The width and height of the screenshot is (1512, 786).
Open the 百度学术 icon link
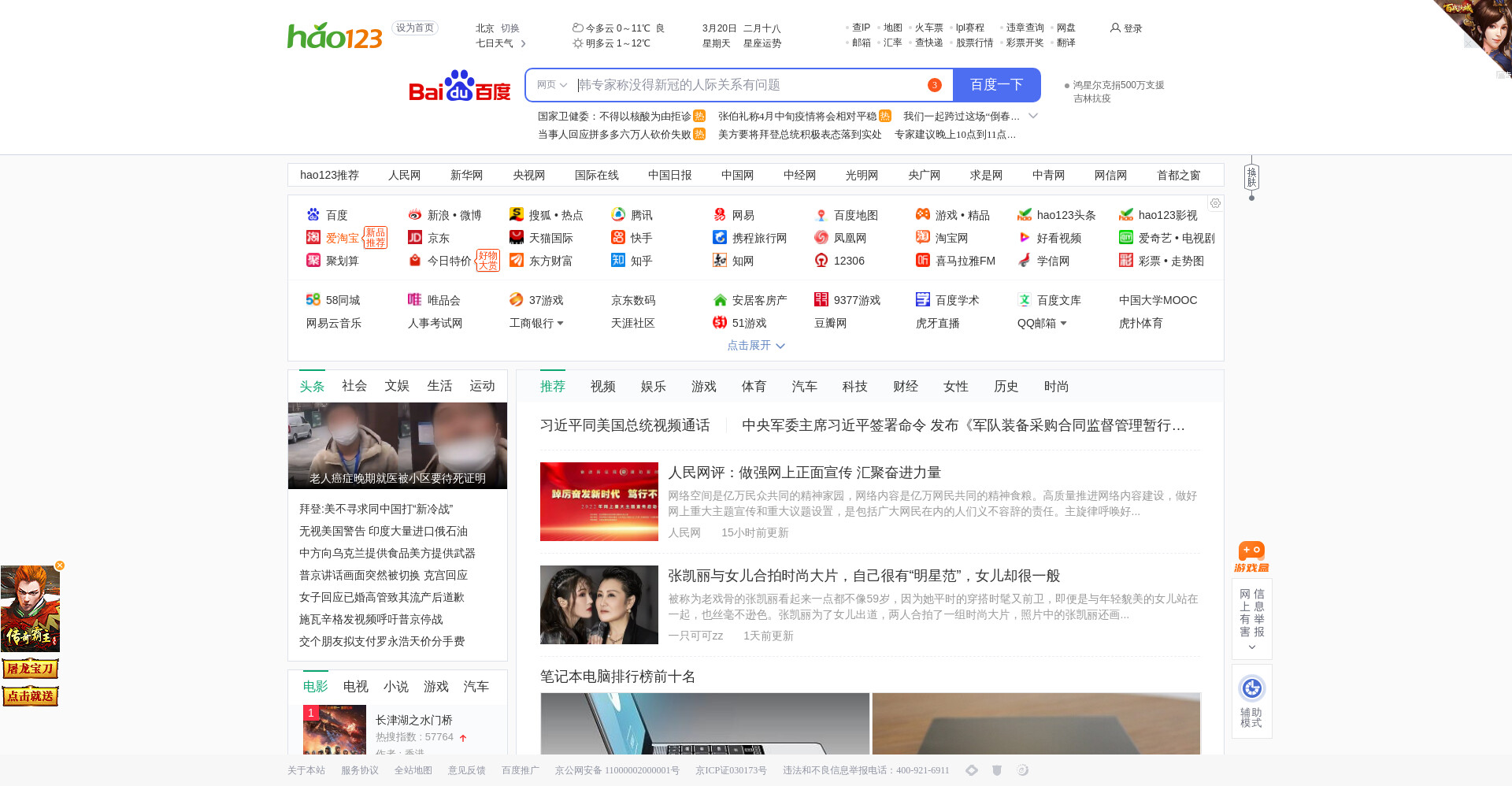coord(923,299)
